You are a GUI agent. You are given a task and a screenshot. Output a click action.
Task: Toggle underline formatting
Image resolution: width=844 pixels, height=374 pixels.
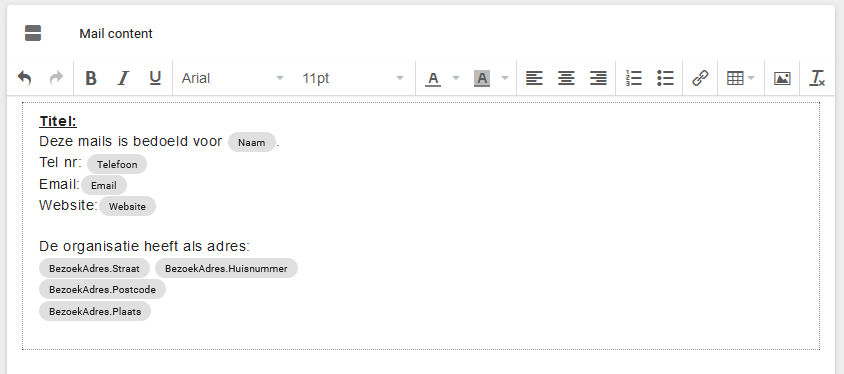tap(155, 79)
